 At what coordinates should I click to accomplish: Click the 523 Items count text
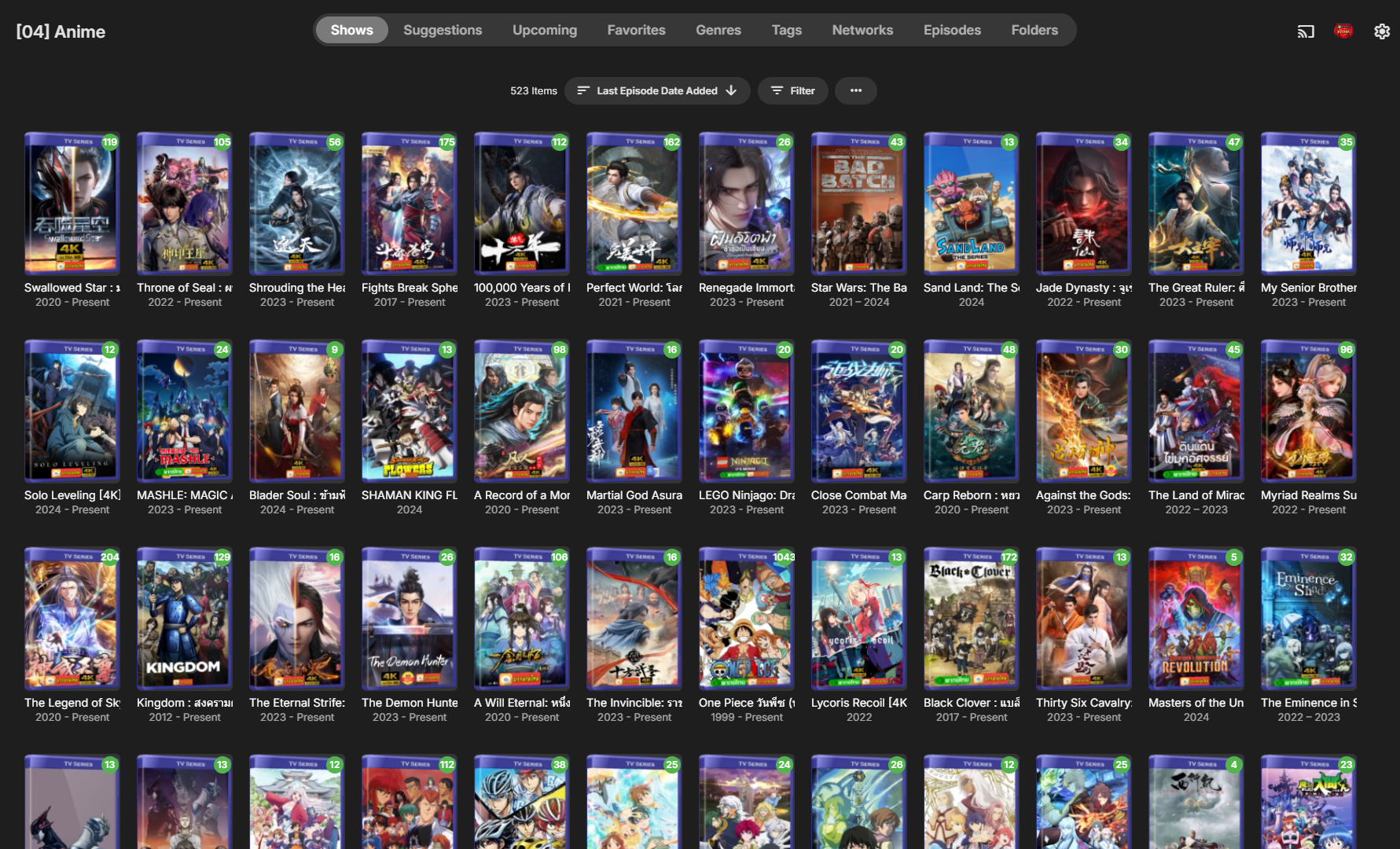[x=534, y=90]
